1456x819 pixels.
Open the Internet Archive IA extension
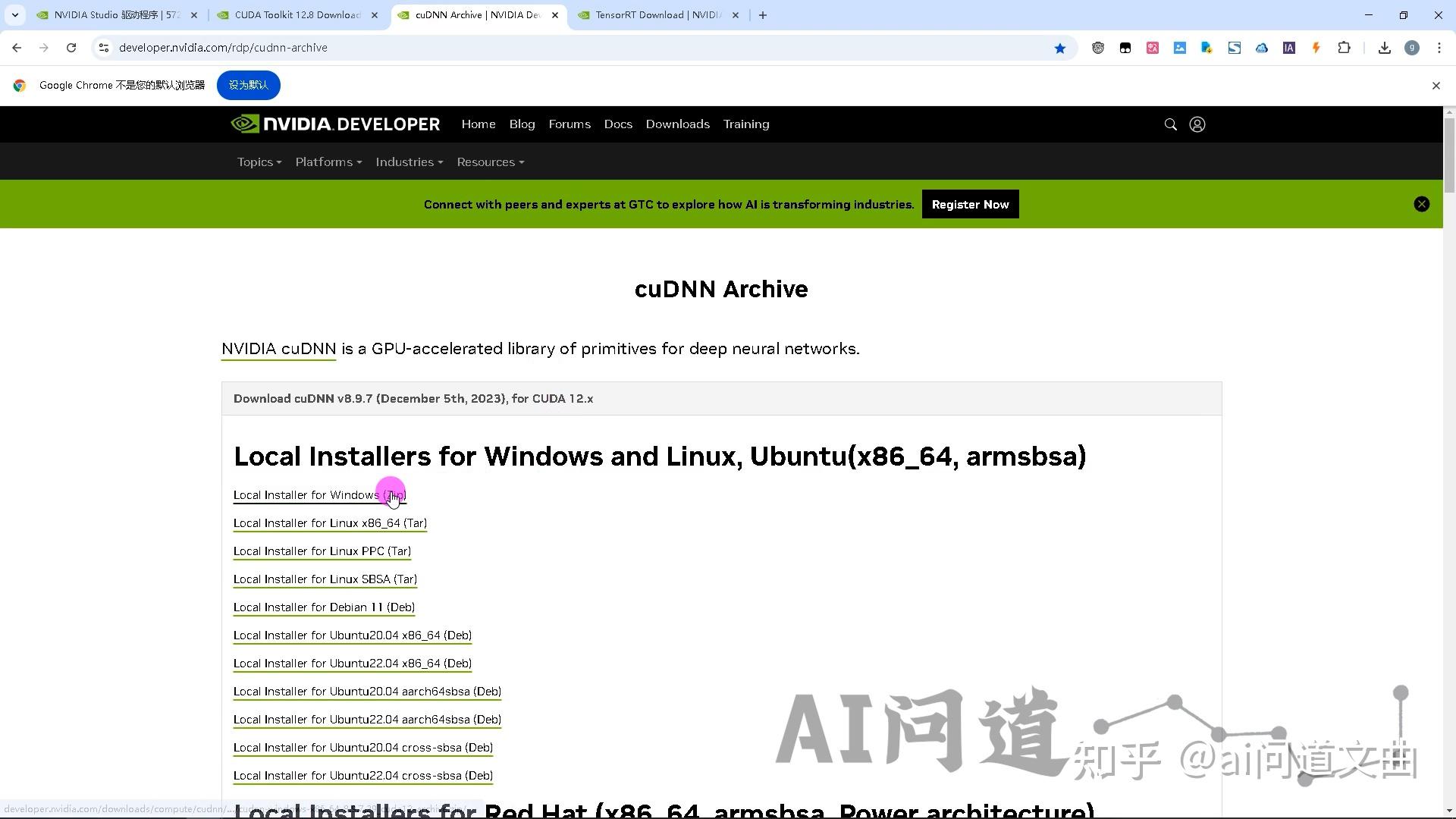[x=1288, y=47]
